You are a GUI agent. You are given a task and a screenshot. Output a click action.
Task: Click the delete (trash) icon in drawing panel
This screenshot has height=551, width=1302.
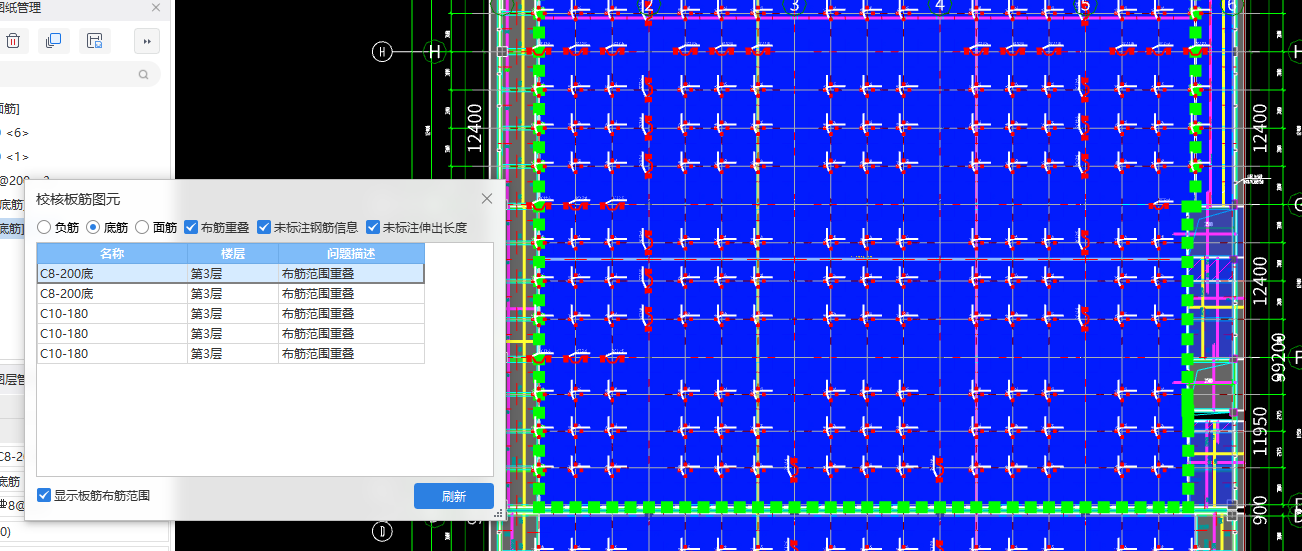pyautogui.click(x=13, y=41)
